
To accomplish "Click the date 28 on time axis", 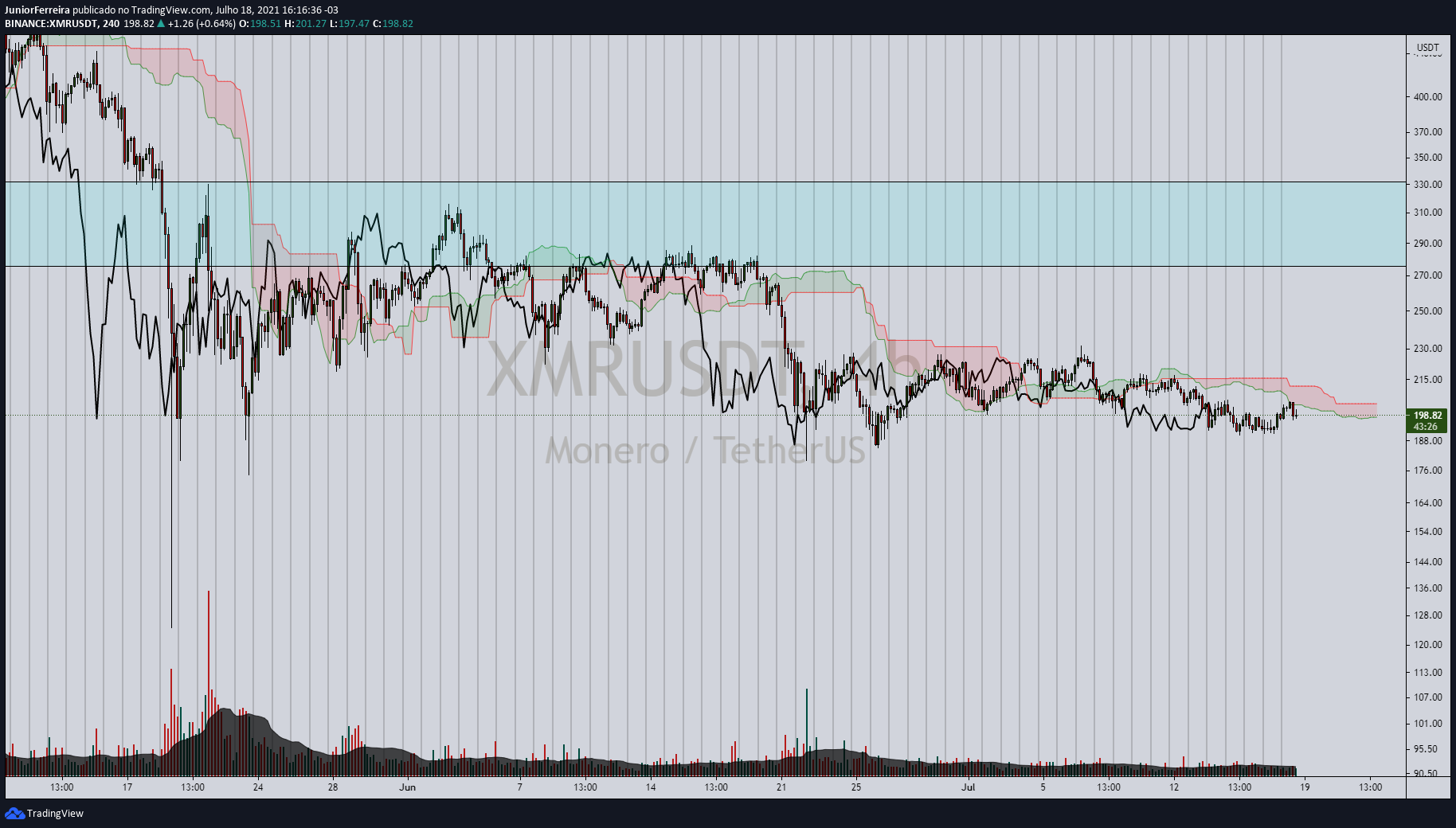I will [333, 787].
